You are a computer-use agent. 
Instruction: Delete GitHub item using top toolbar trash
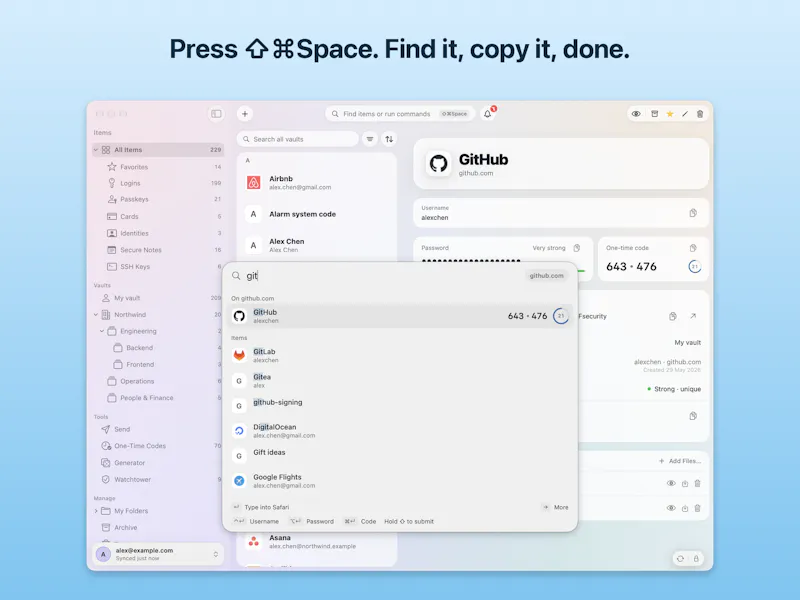coord(700,114)
